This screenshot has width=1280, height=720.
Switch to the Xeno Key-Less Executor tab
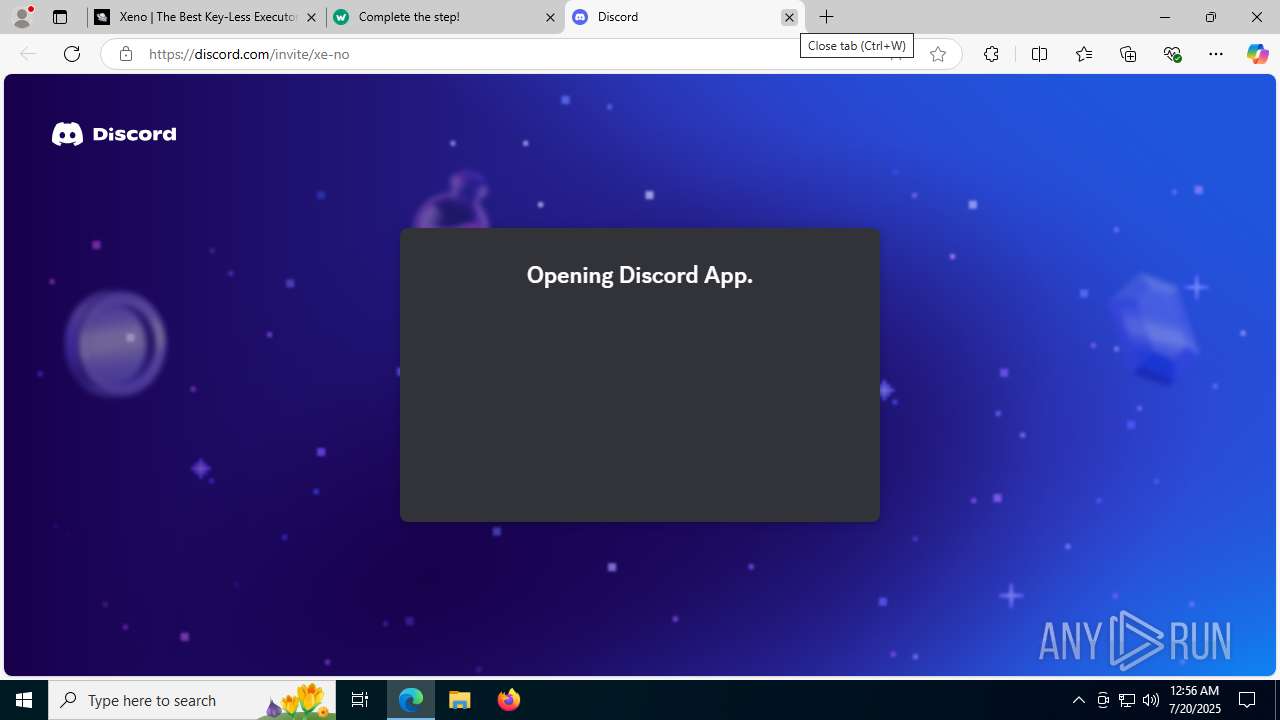(206, 17)
